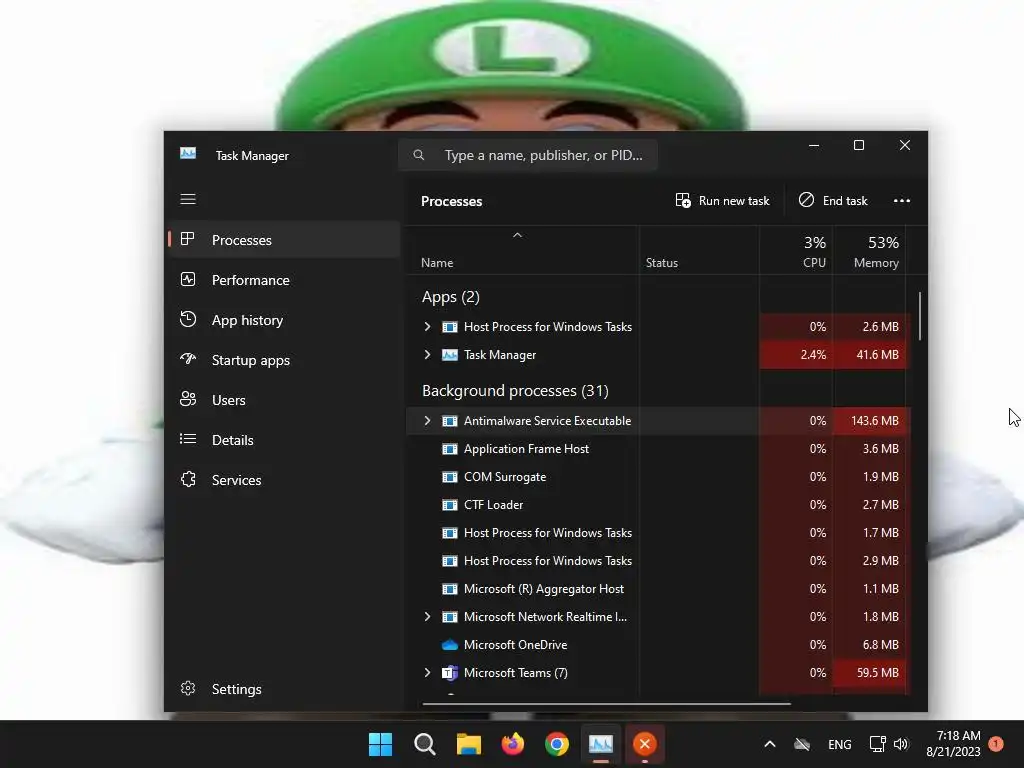
Task: Click the Services puzzle icon
Action: click(188, 479)
